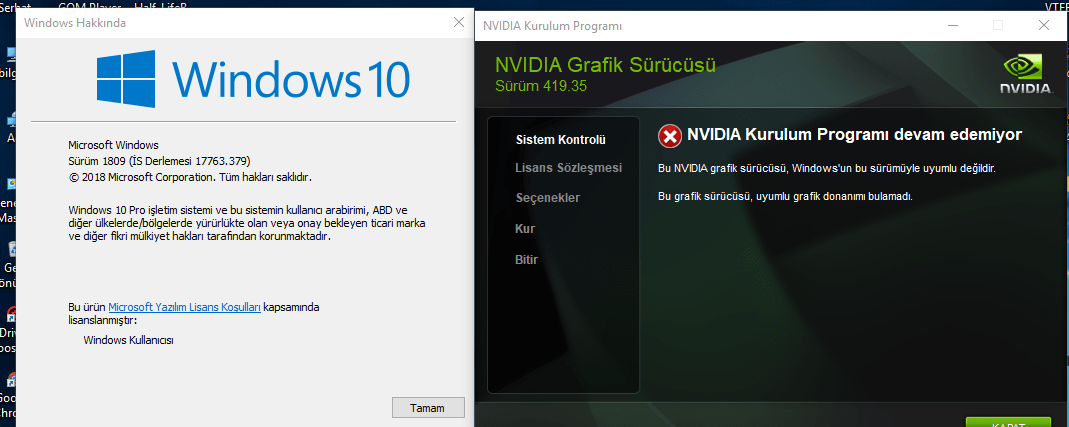Select the Seçenekler step
Viewport: 1069px width, 427px height.
[547, 198]
